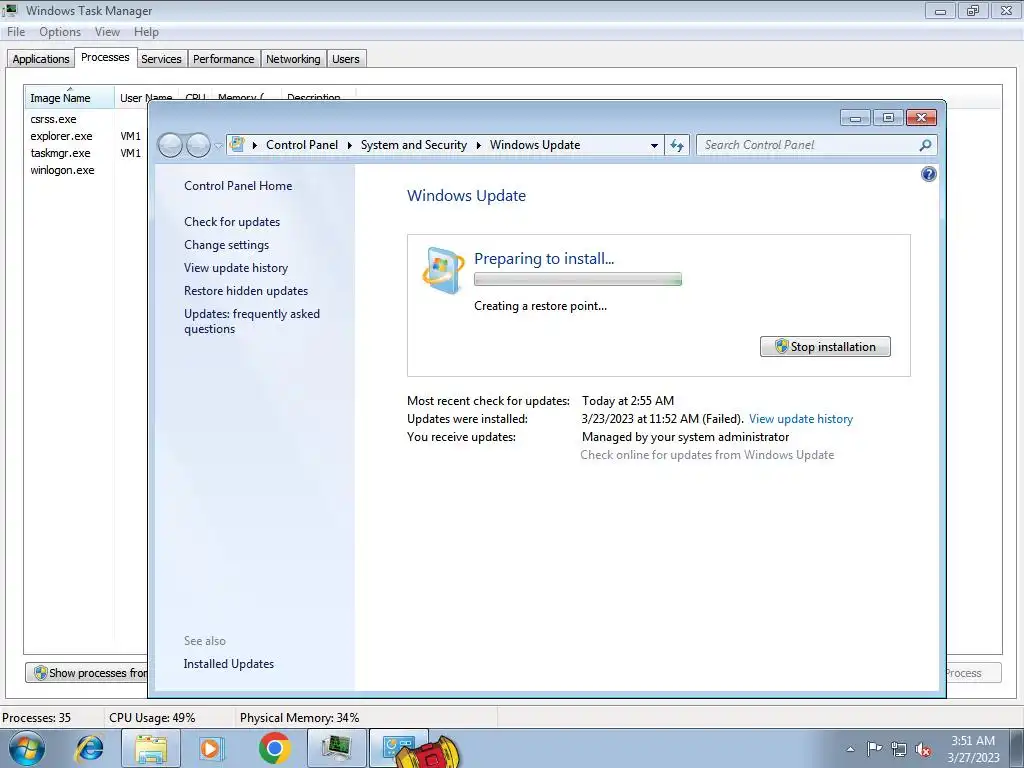Switch to the Networking tab
1024x768 pixels.
293,59
